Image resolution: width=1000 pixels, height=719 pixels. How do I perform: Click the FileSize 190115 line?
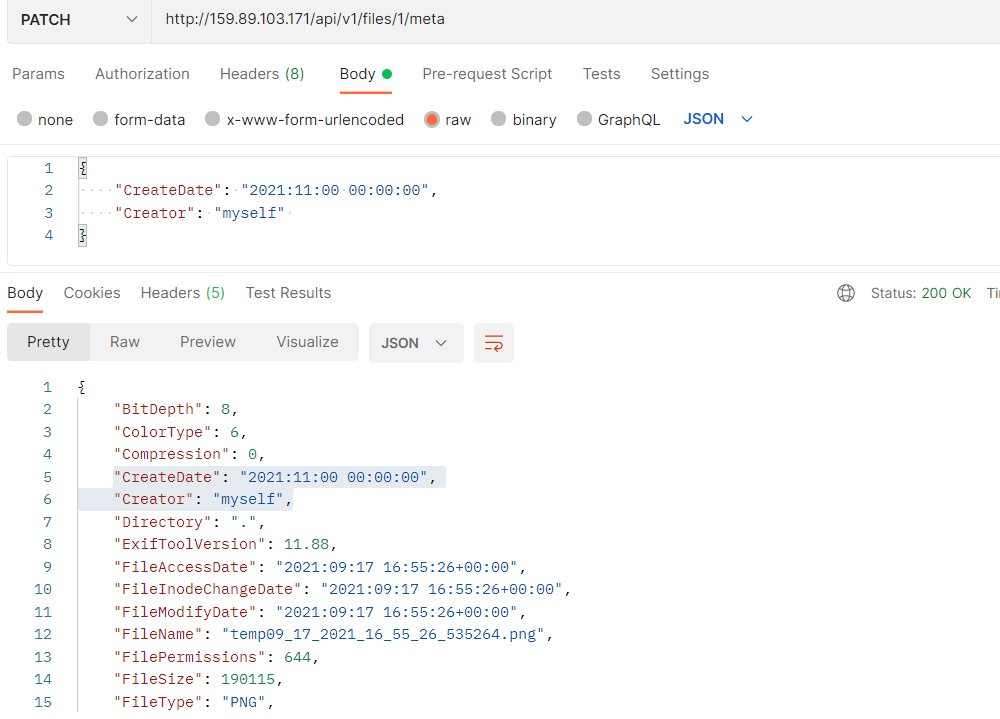(x=198, y=679)
